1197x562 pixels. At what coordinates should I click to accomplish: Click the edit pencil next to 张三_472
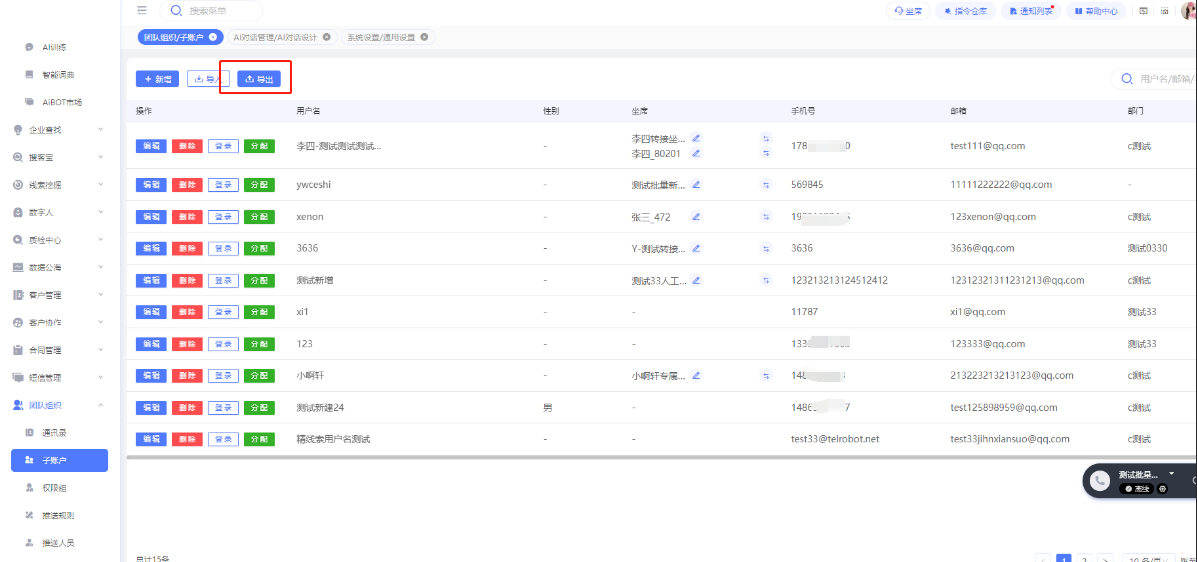(697, 217)
